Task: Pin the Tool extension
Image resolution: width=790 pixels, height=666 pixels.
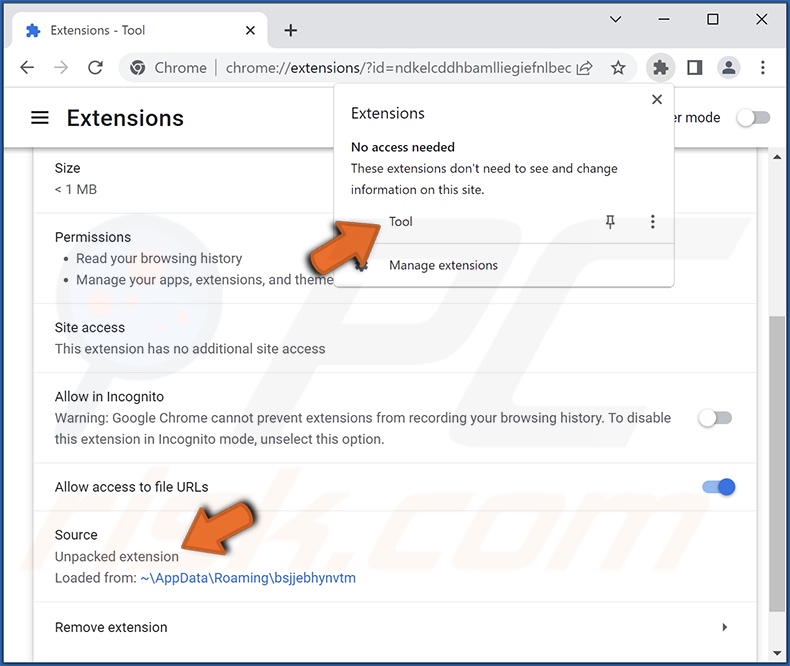Action: click(x=610, y=222)
